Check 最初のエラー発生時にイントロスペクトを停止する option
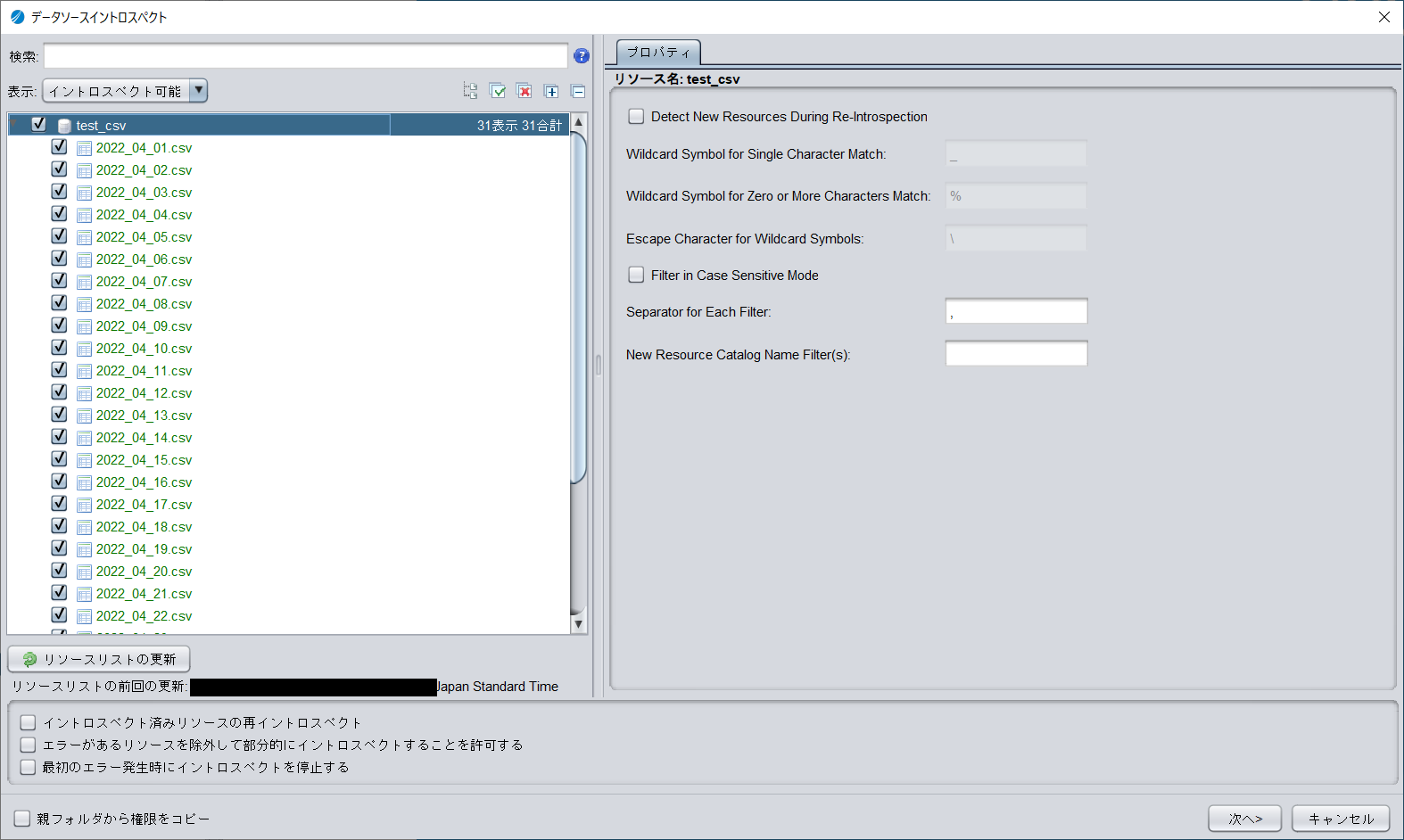 tap(28, 768)
